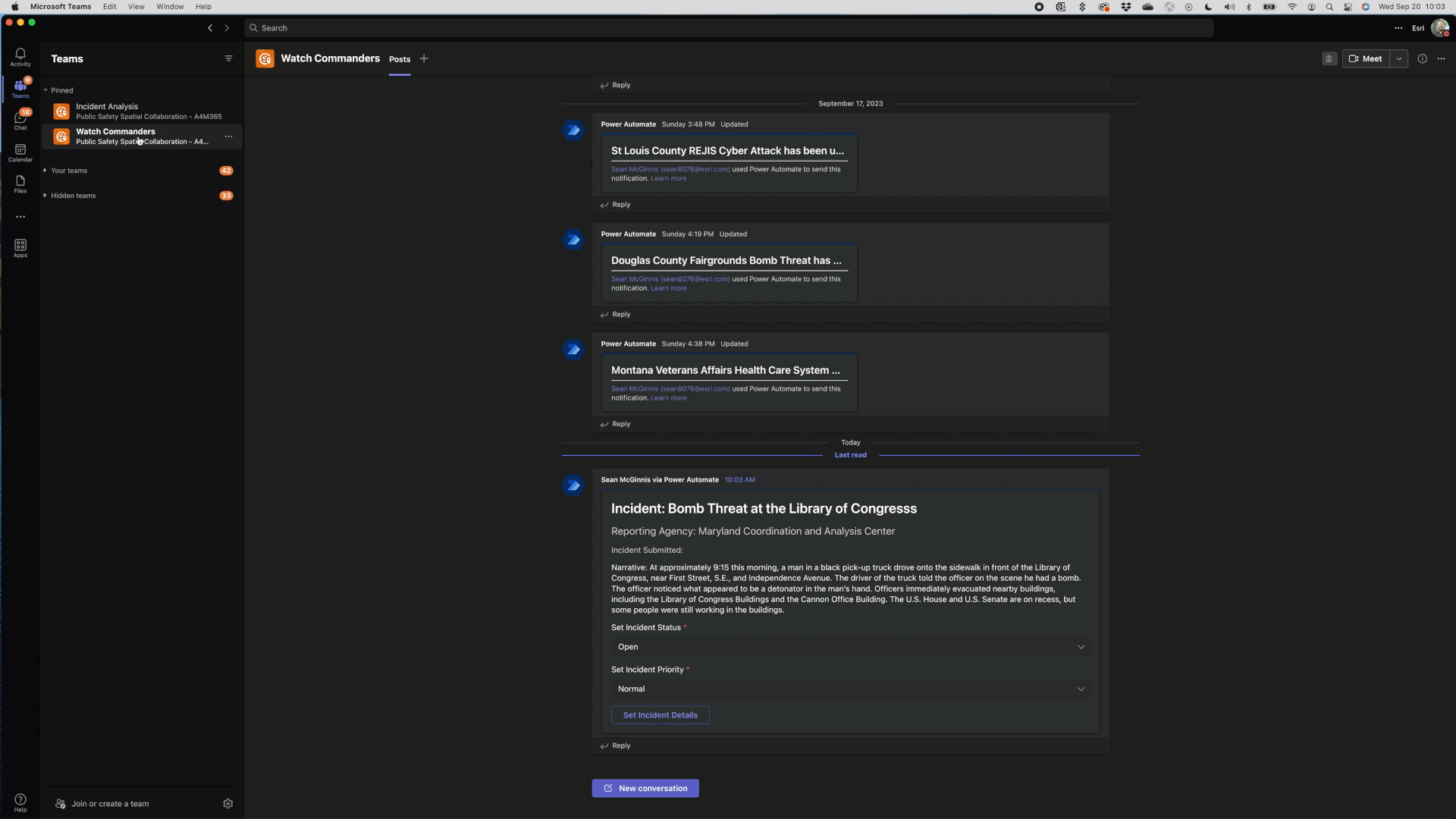The height and width of the screenshot is (819, 1456).
Task: Open the Apps sidebar icon
Action: (20, 248)
